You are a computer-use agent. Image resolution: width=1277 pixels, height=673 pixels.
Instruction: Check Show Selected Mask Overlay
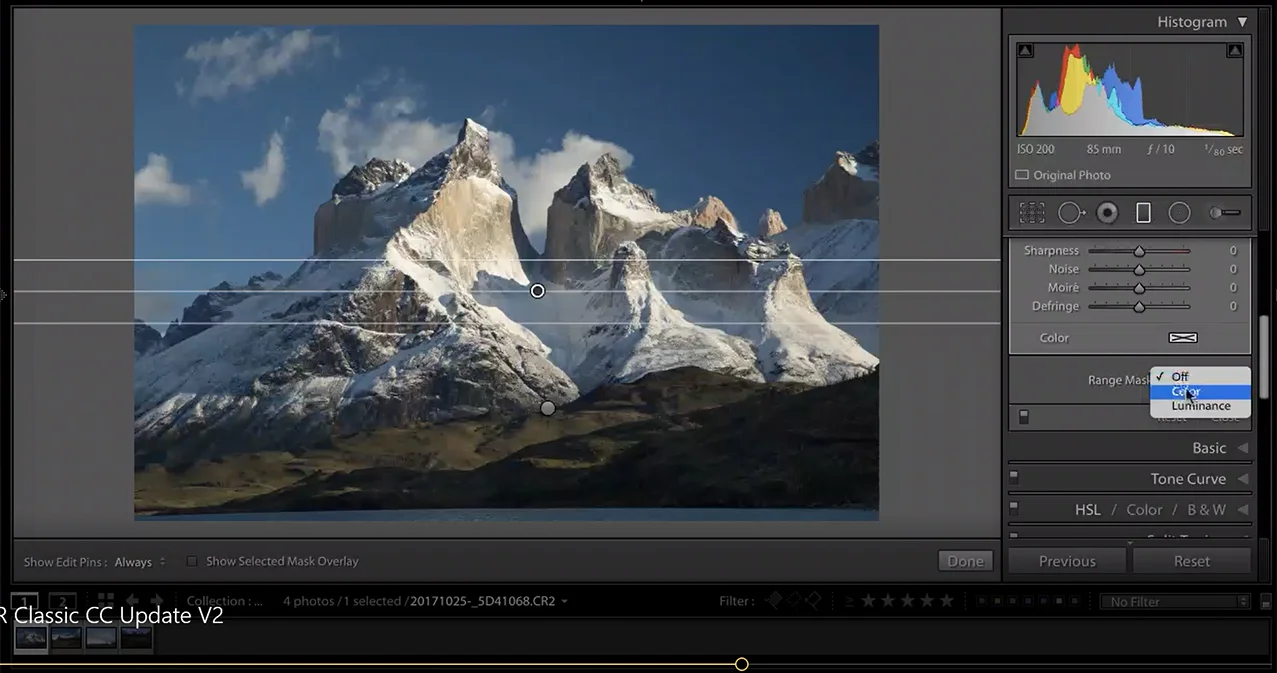point(192,562)
